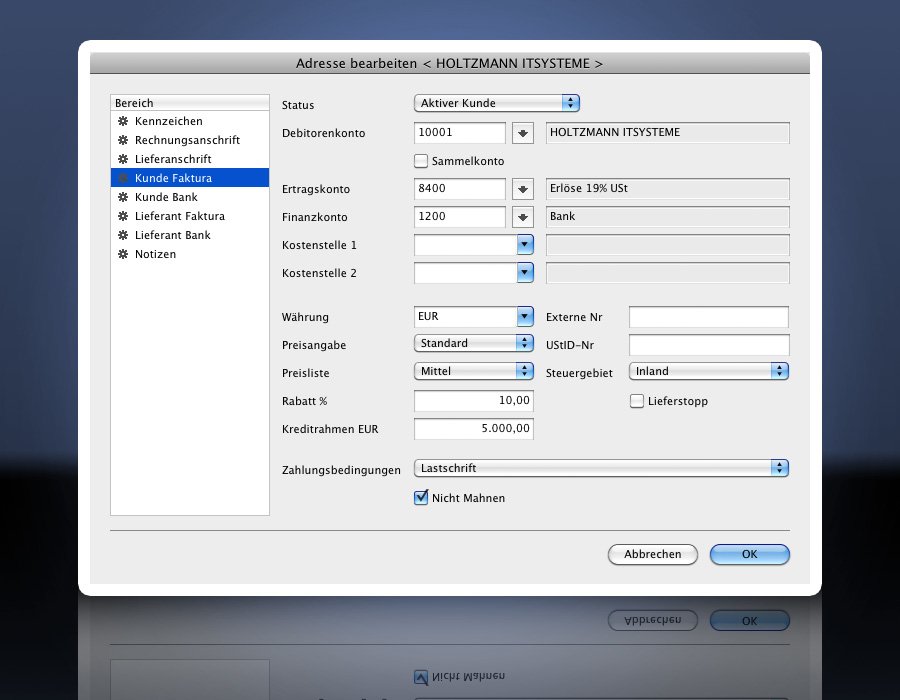Click the Erlöse 19% USt description
900x700 pixels.
(668, 189)
